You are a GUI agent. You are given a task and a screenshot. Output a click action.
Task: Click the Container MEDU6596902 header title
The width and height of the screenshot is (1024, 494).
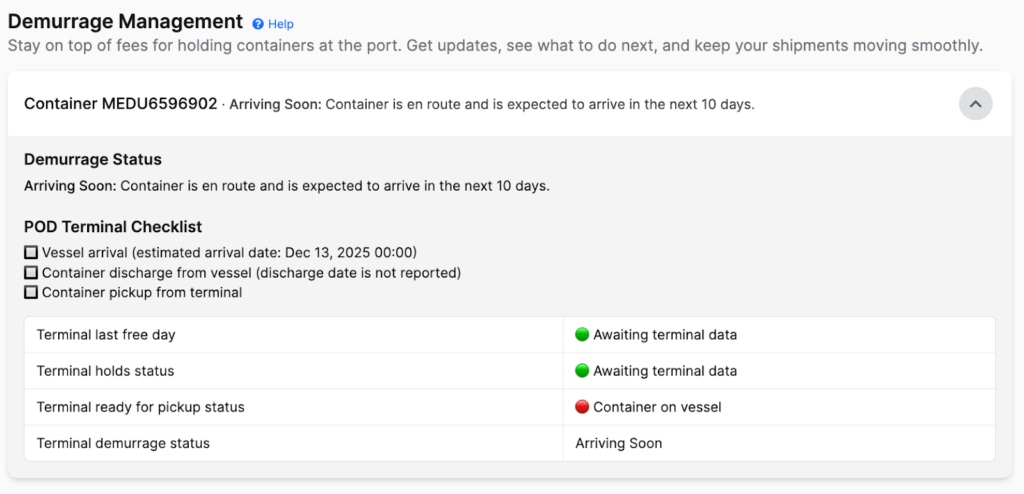[120, 103]
